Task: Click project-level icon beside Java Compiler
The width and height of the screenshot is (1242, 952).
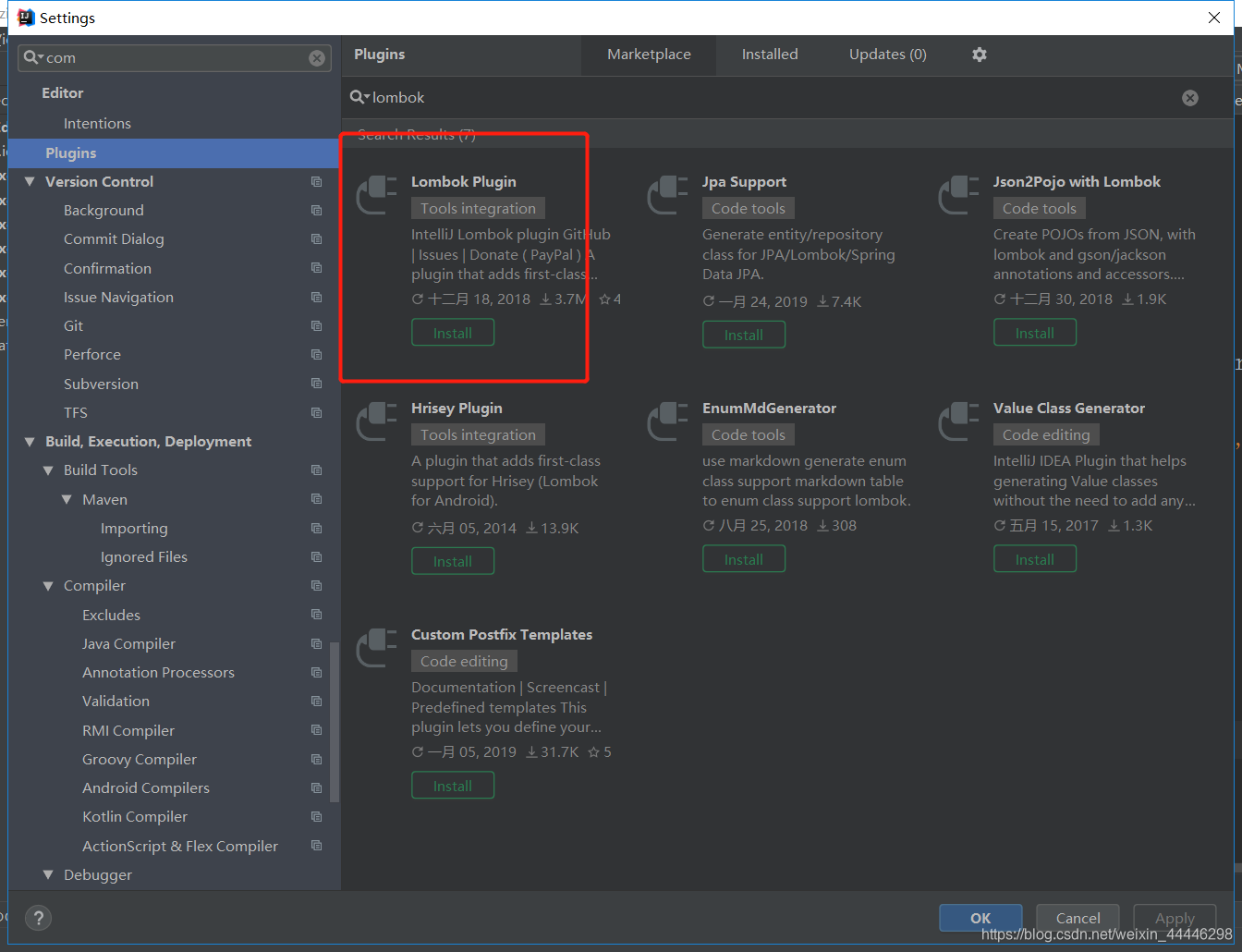Action: pos(317,644)
